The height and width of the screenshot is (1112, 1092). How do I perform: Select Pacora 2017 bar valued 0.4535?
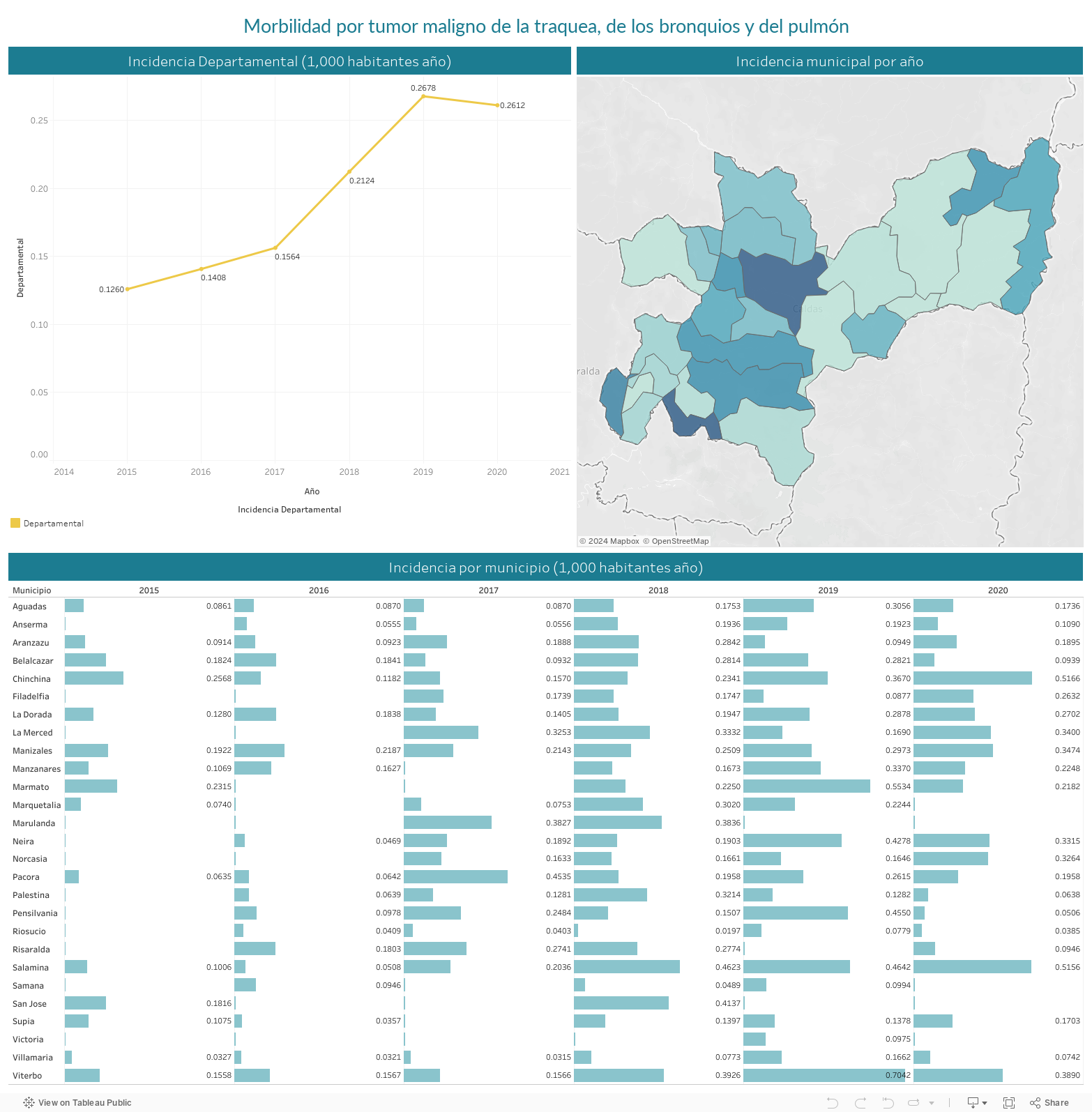coord(455,876)
